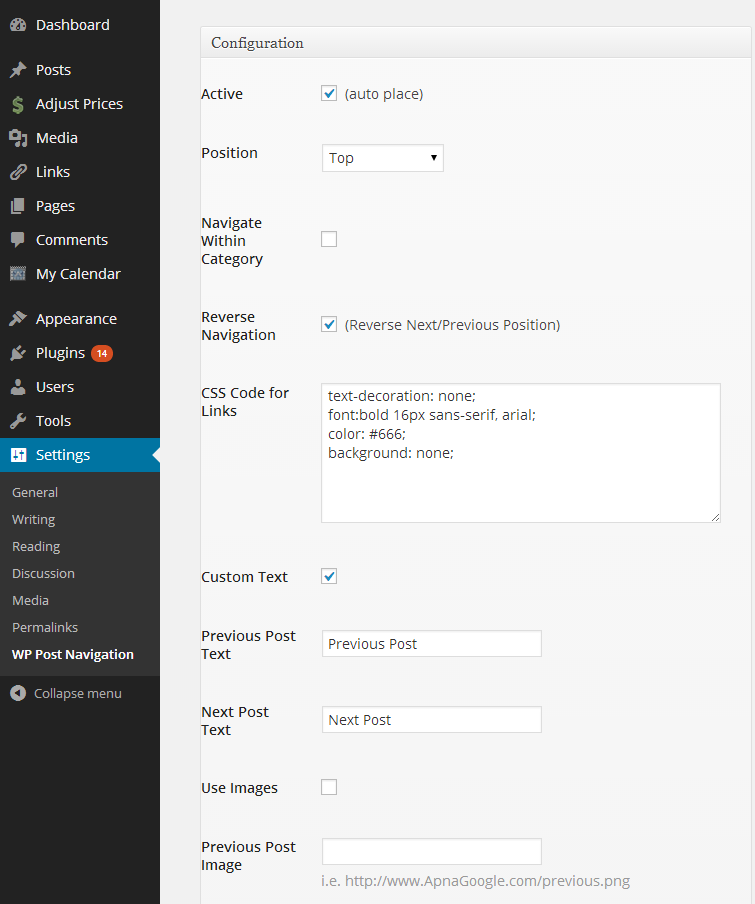Collapse the admin sidebar menu
The width and height of the screenshot is (755, 904).
[x=66, y=693]
